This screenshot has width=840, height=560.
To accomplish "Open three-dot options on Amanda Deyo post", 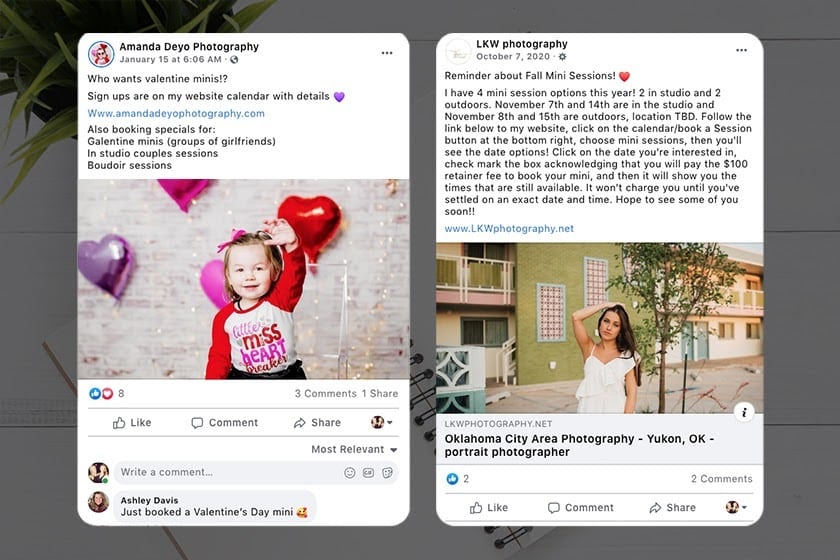I will pos(387,53).
